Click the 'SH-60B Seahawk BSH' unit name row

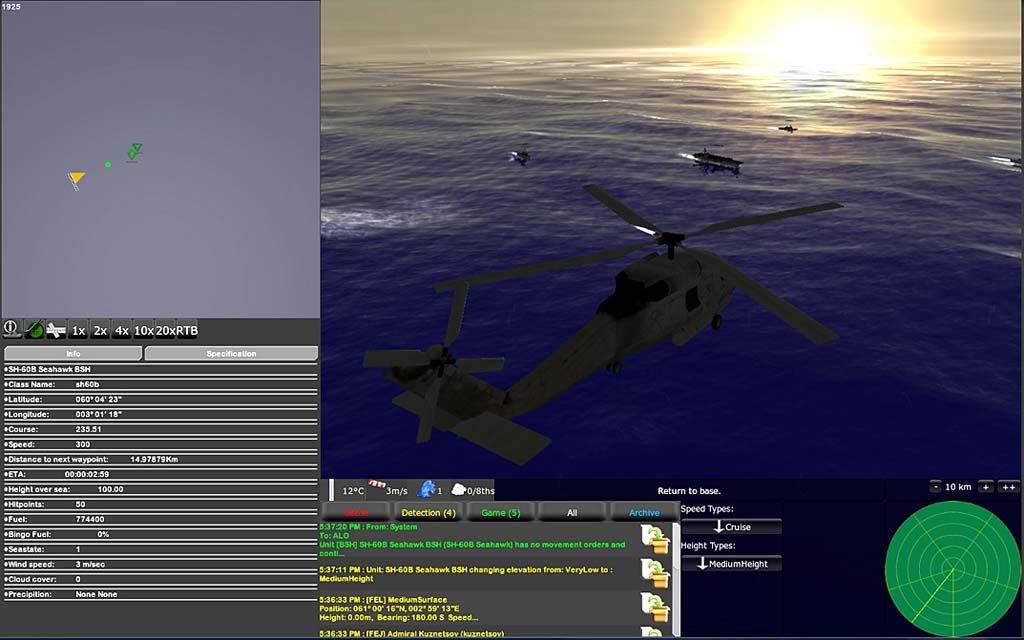(160, 369)
